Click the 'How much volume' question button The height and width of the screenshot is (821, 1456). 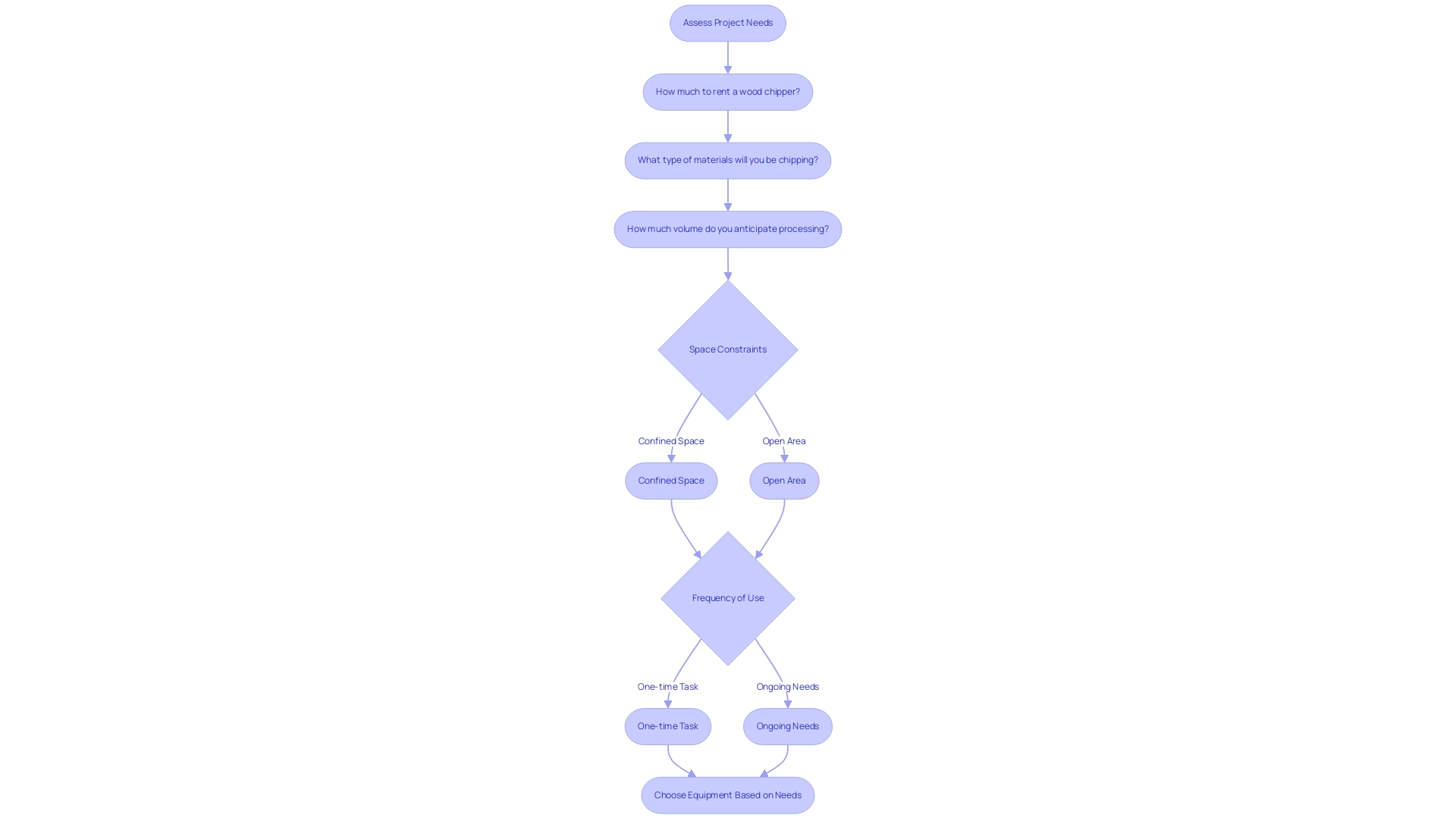[727, 228]
